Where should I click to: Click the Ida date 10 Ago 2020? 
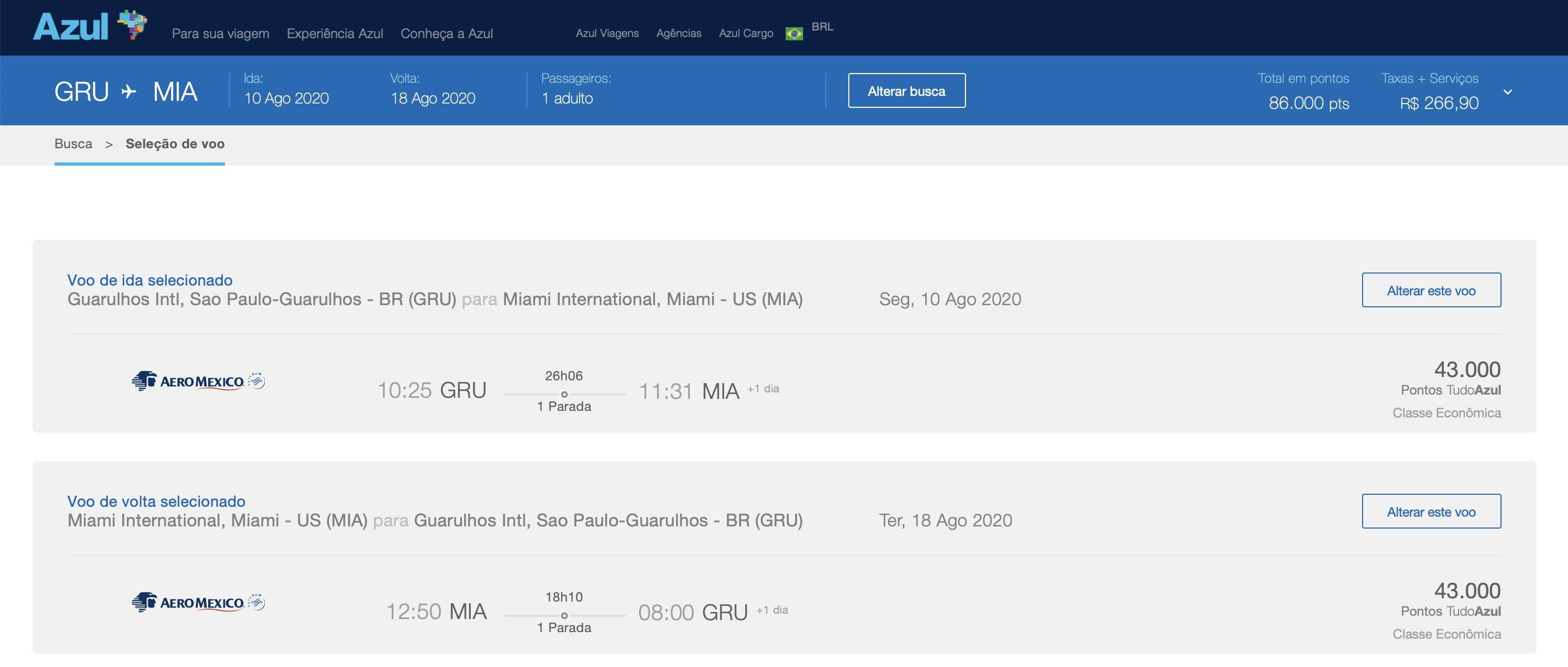tap(287, 98)
